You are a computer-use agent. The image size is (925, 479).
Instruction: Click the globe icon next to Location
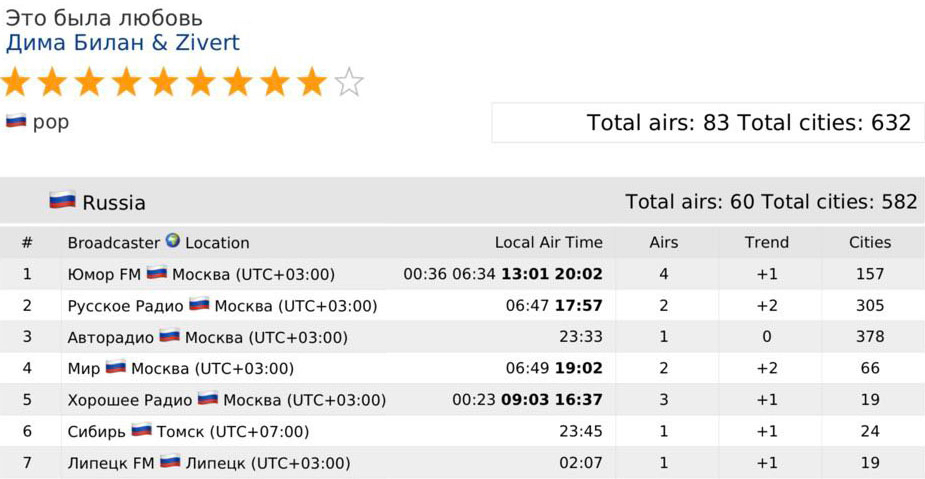pyautogui.click(x=172, y=241)
